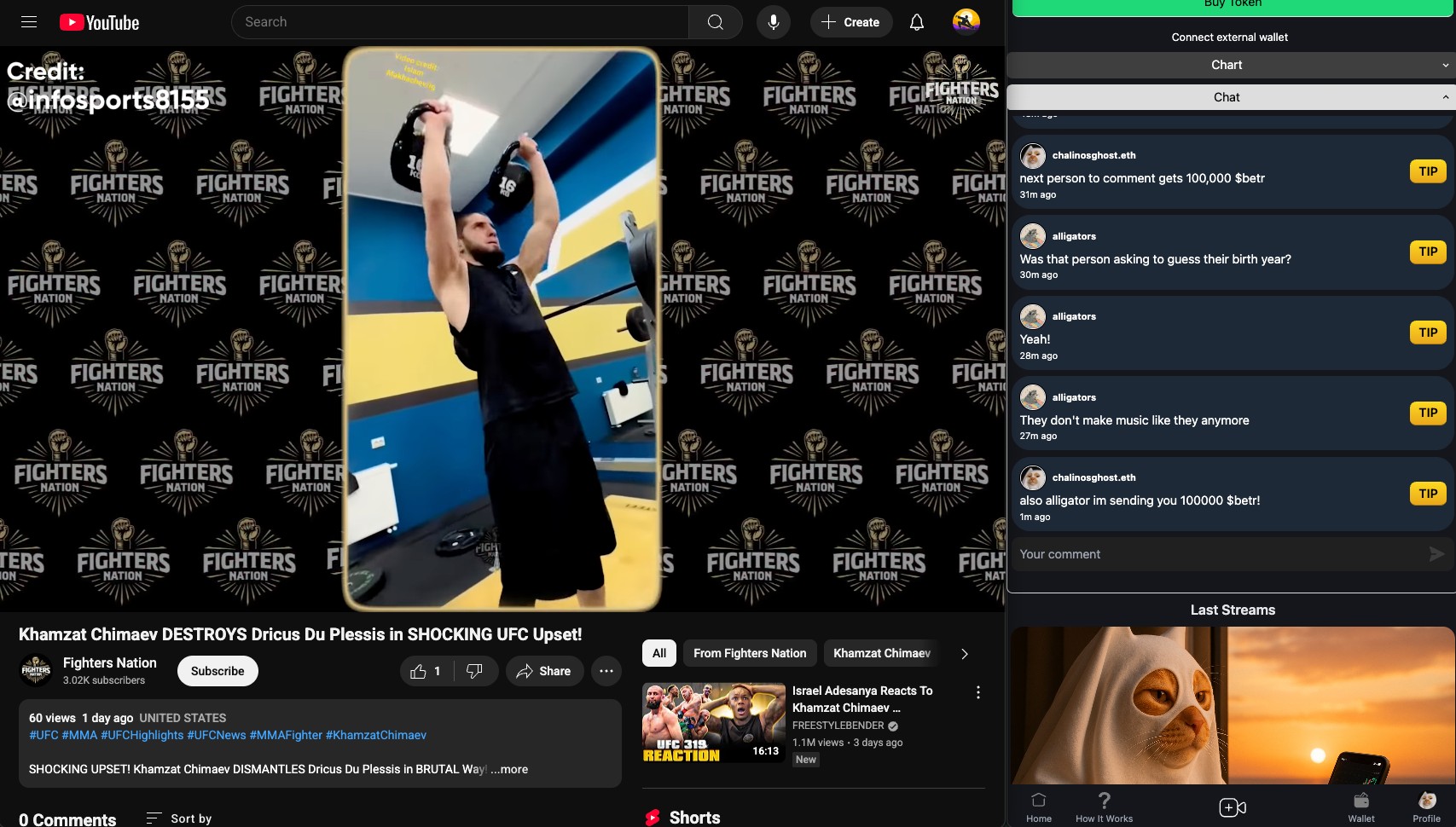Image resolution: width=1456 pixels, height=827 pixels.
Task: Click the Buy Token button
Action: (x=1232, y=7)
